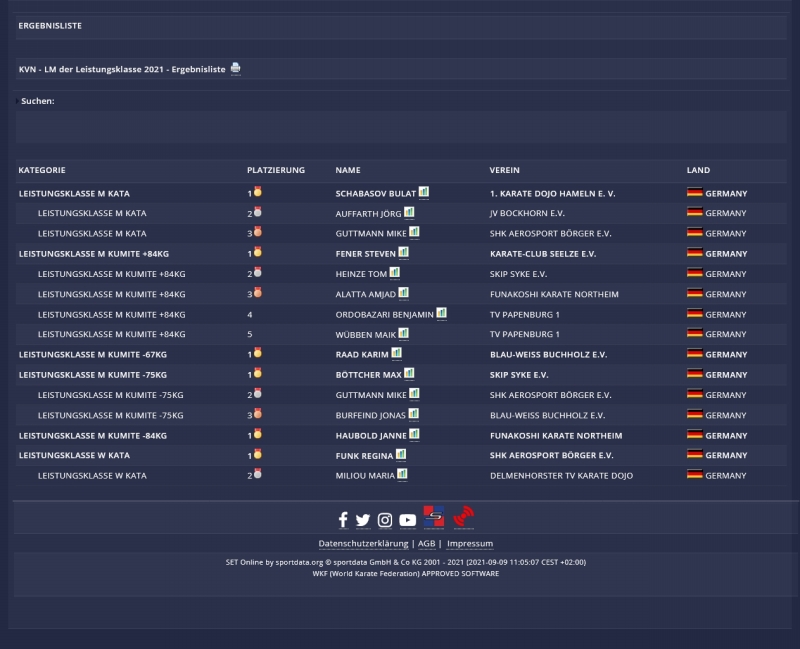Open stats icon next to Schabasov Bulat

pyautogui.click(x=424, y=192)
